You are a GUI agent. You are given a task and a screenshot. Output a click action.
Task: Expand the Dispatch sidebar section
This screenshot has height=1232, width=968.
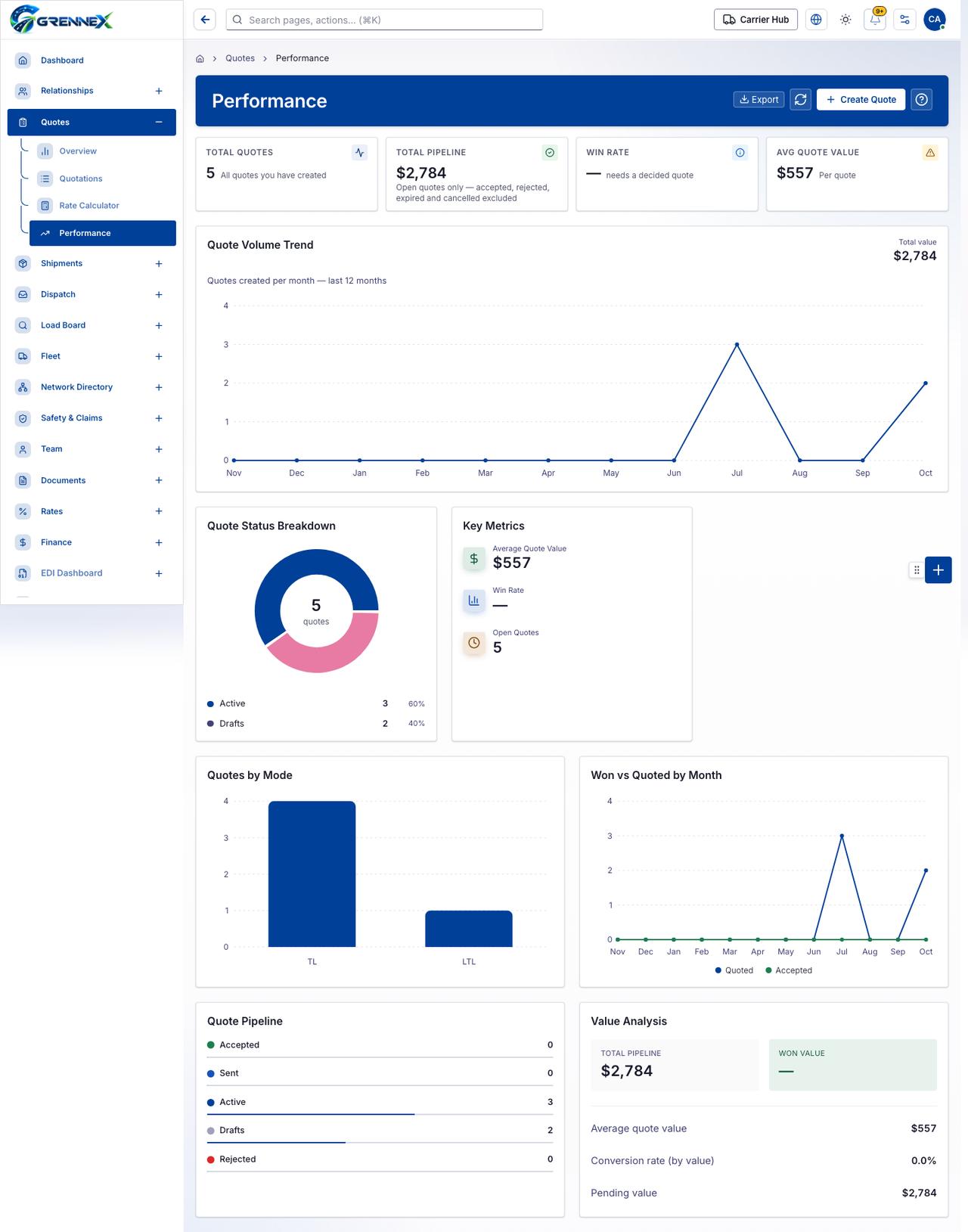coord(159,295)
